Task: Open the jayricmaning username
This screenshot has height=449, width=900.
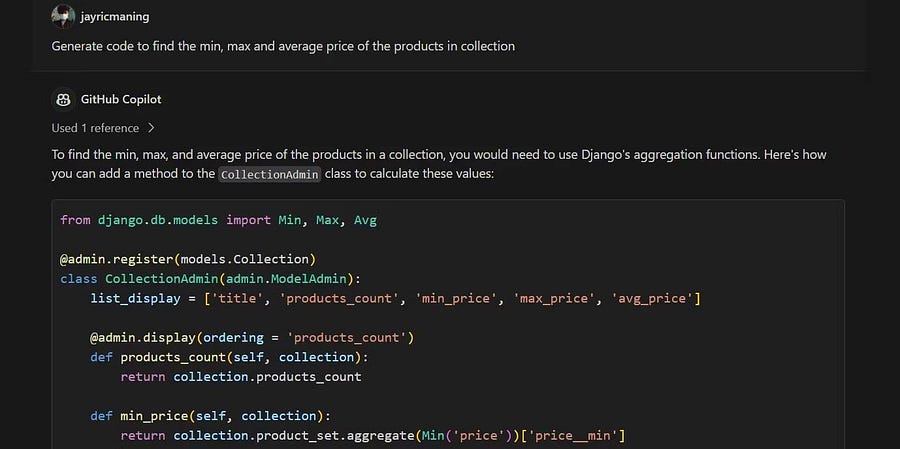Action: pos(115,17)
